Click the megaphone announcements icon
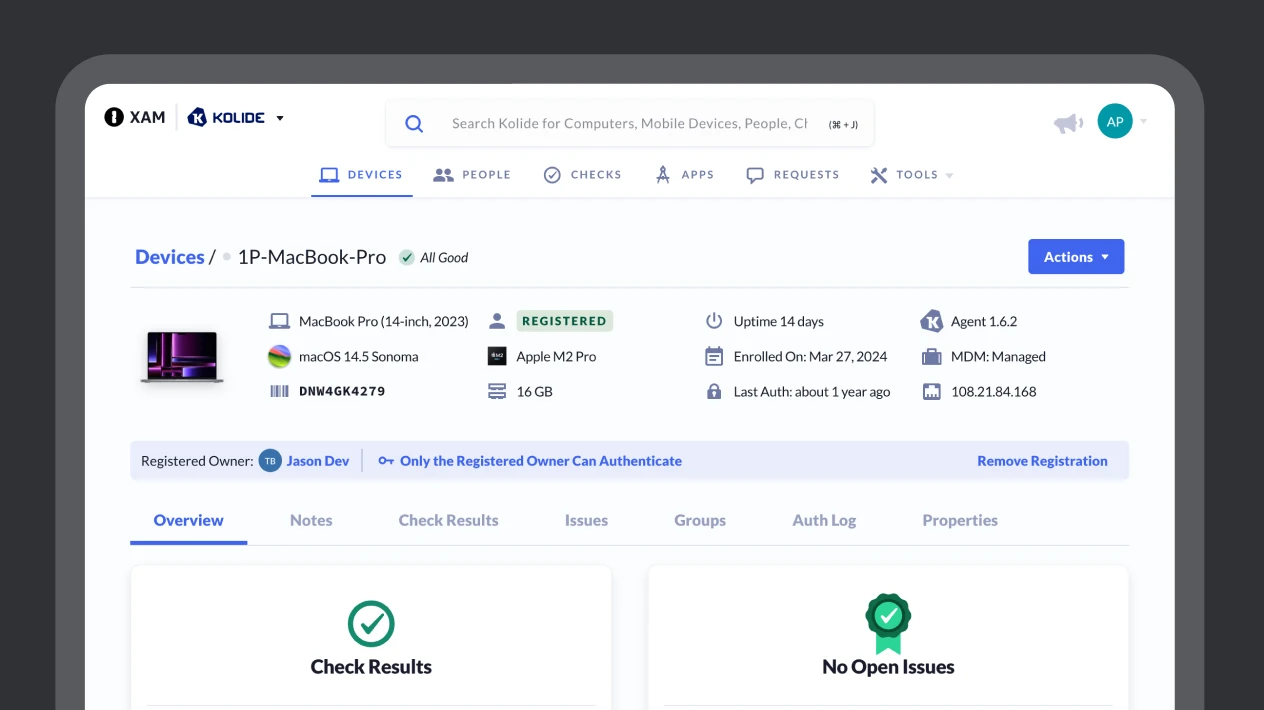Viewport: 1264px width, 710px height. coord(1068,123)
